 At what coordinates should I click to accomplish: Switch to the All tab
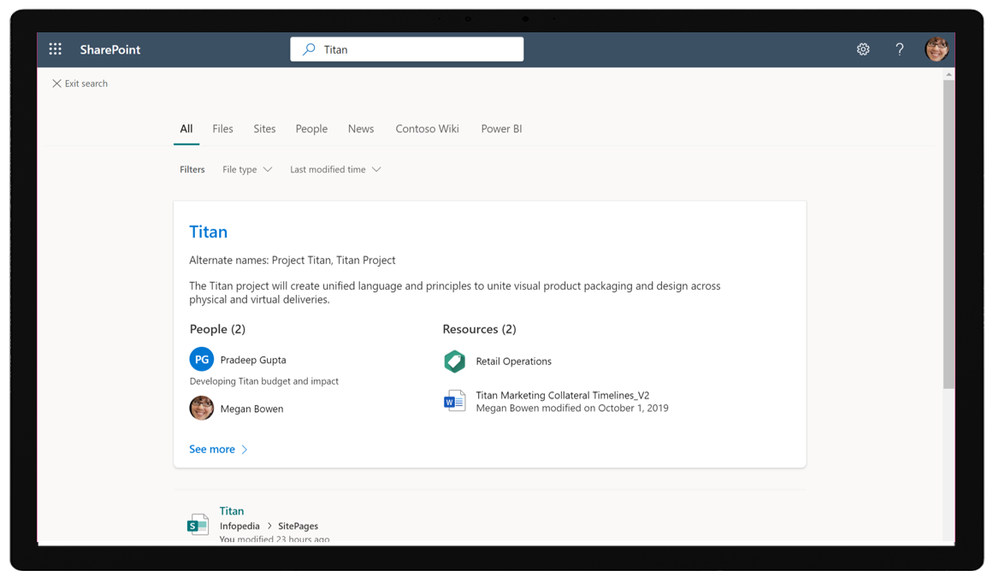tap(186, 129)
